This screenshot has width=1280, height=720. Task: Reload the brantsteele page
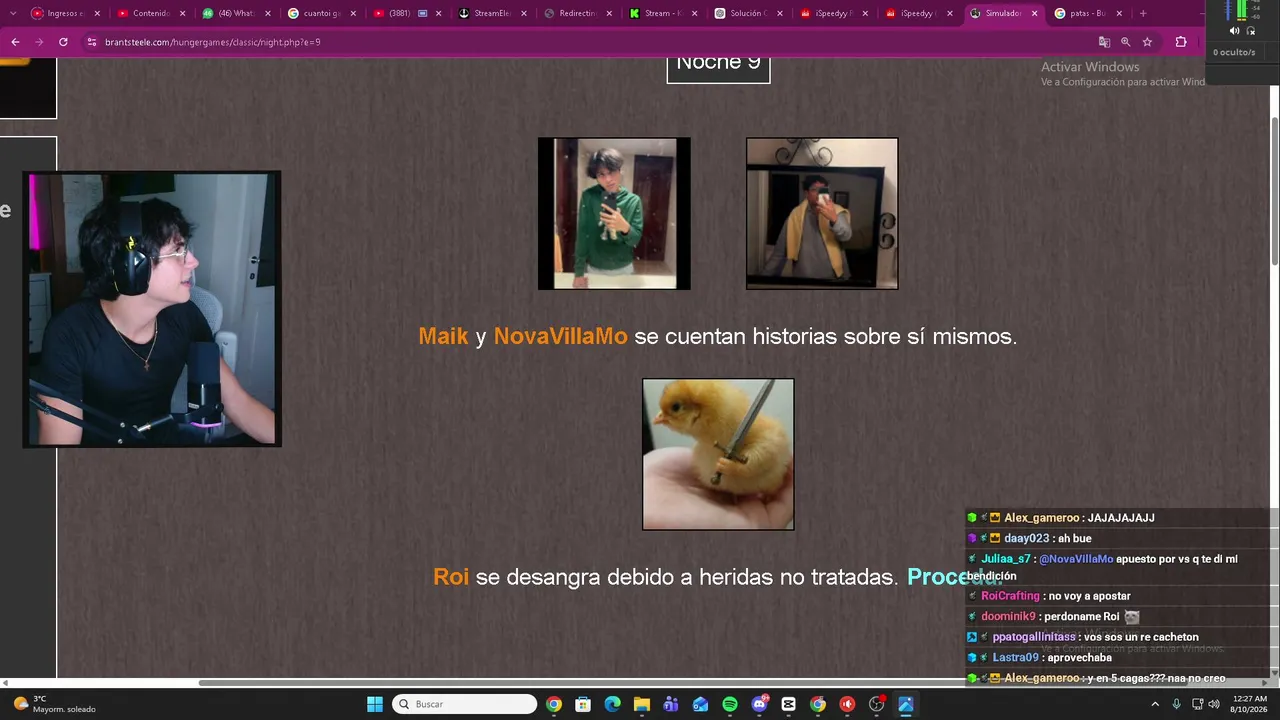[x=63, y=42]
